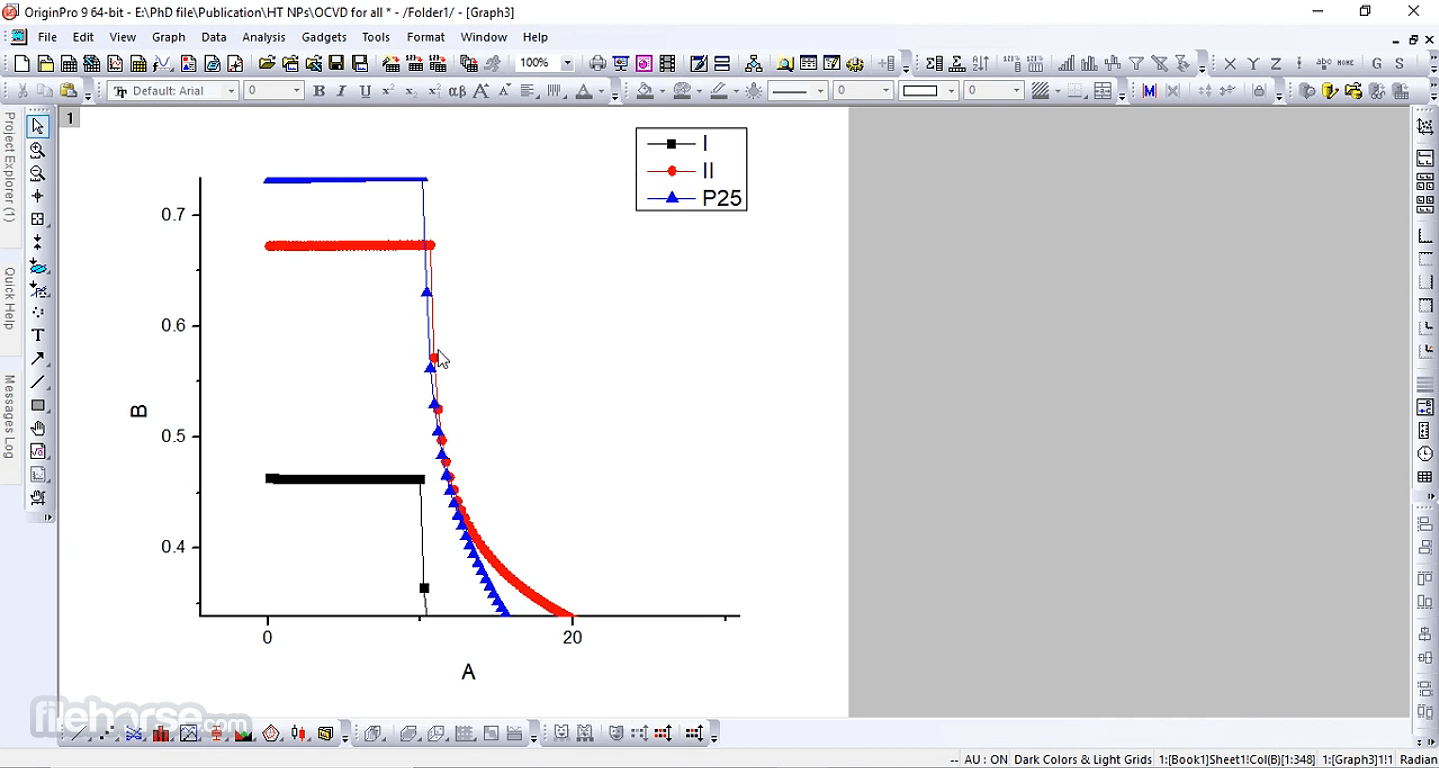Click Dark Colors & Light Grids status entry
This screenshot has width=1439, height=768.
1082,760
